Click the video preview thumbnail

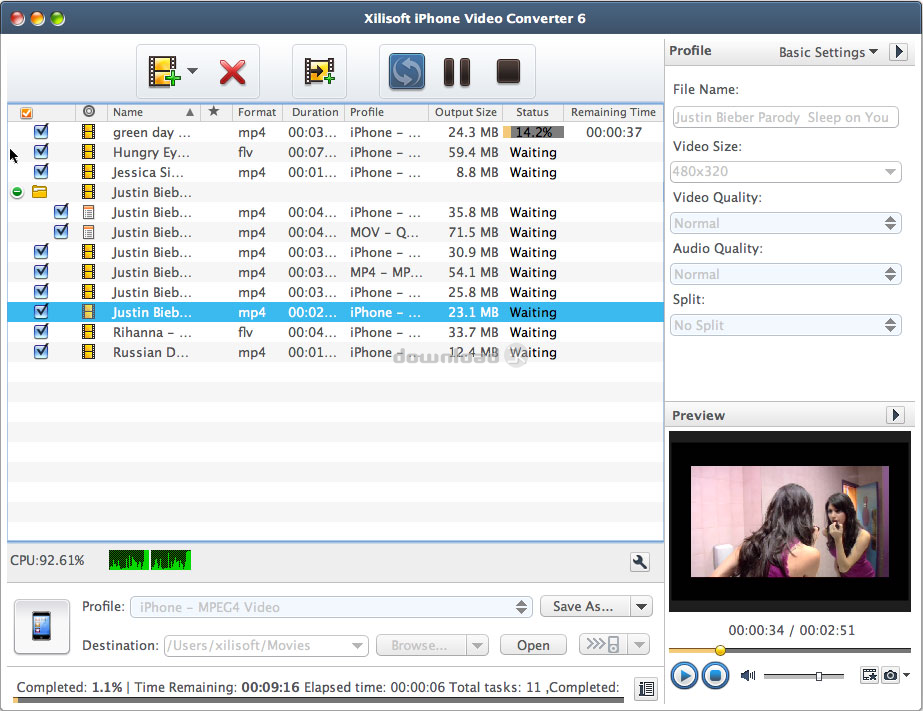point(790,521)
